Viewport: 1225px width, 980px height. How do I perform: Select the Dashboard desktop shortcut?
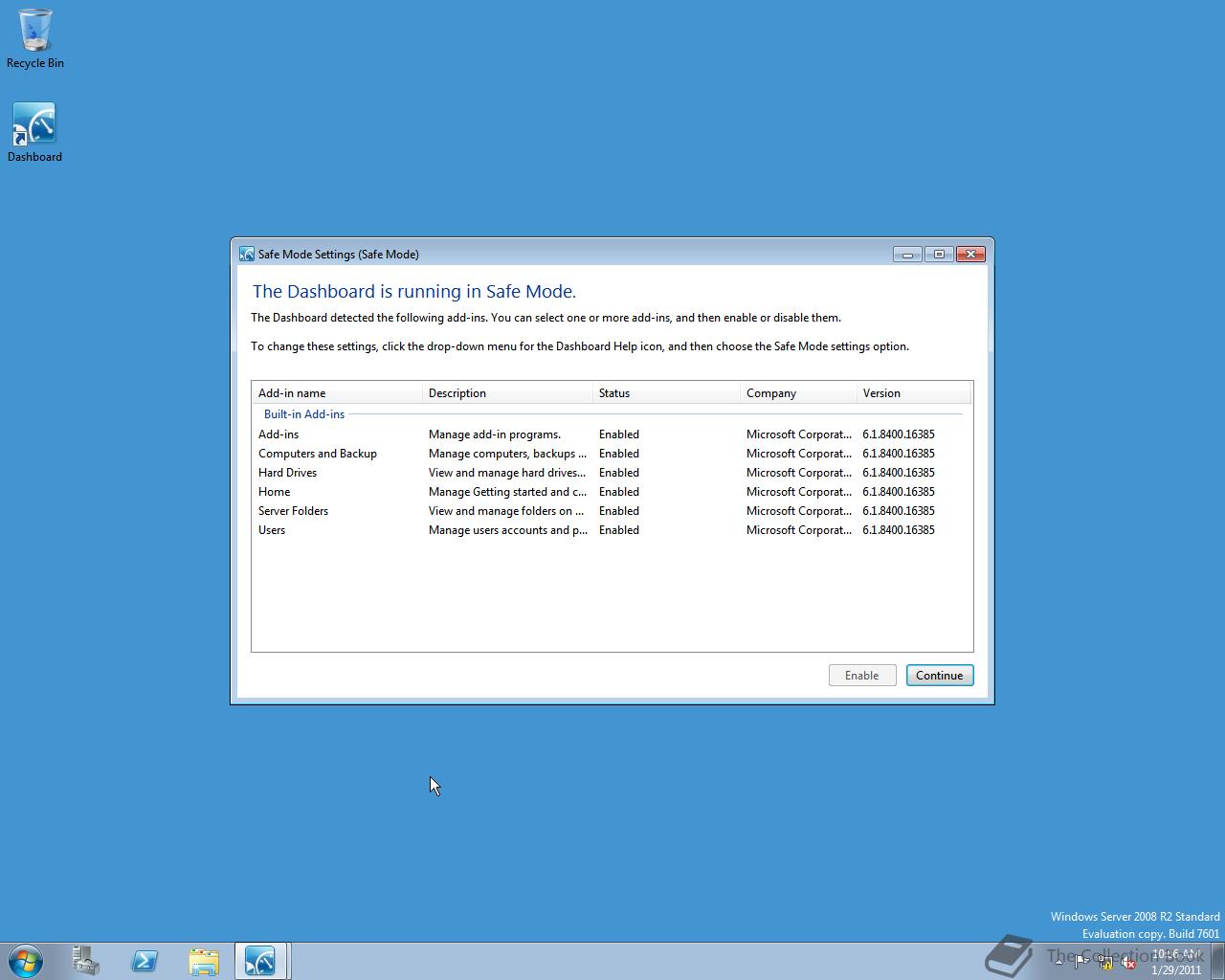tap(34, 133)
